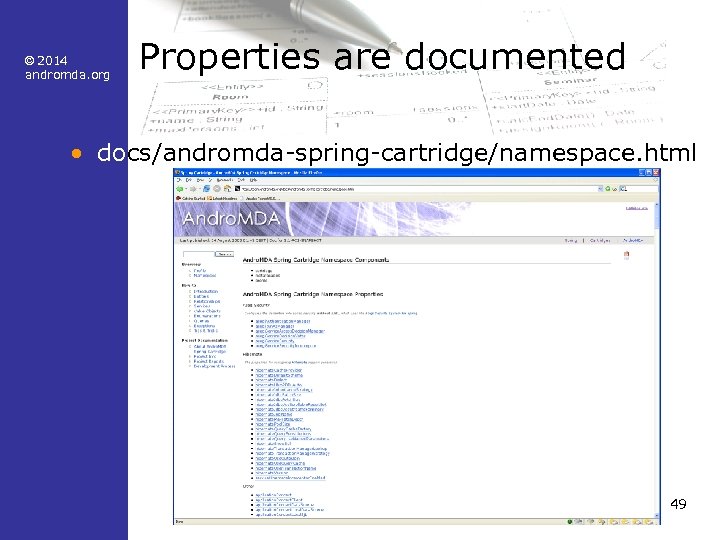Click the blue Reload button in browser toolbar

[x=207, y=189]
